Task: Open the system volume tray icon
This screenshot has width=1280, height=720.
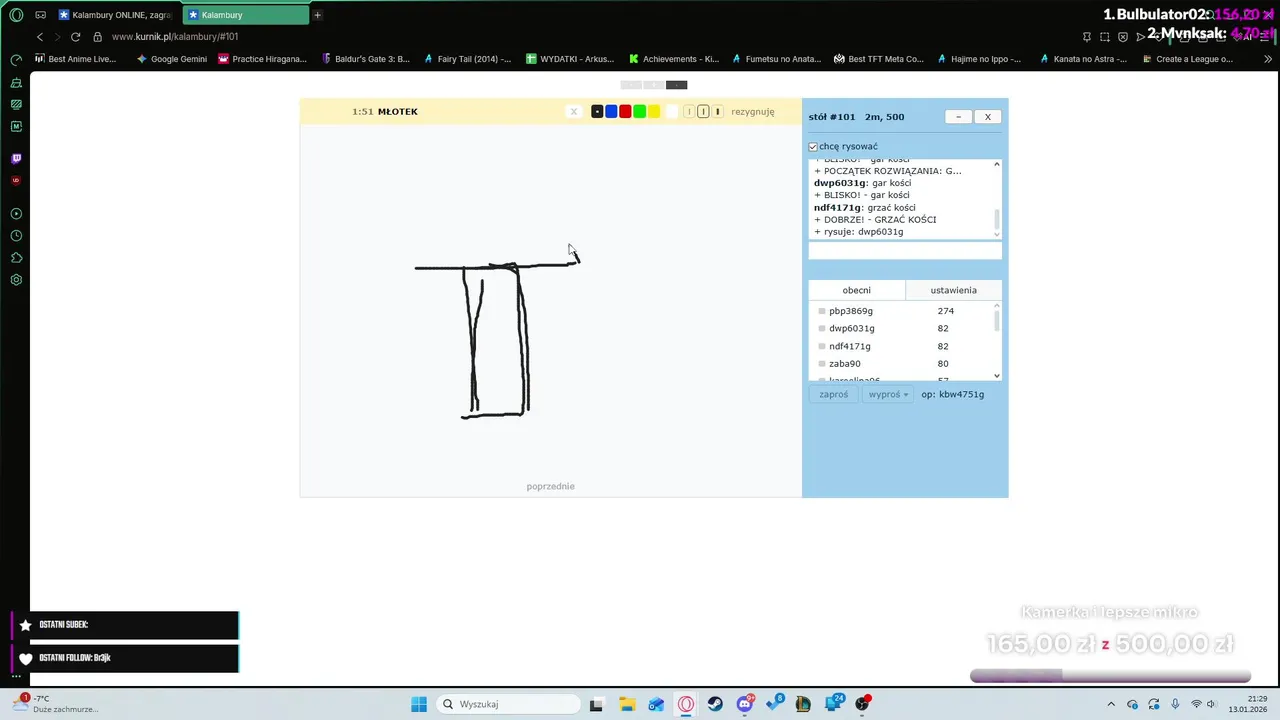Action: 1211,704
